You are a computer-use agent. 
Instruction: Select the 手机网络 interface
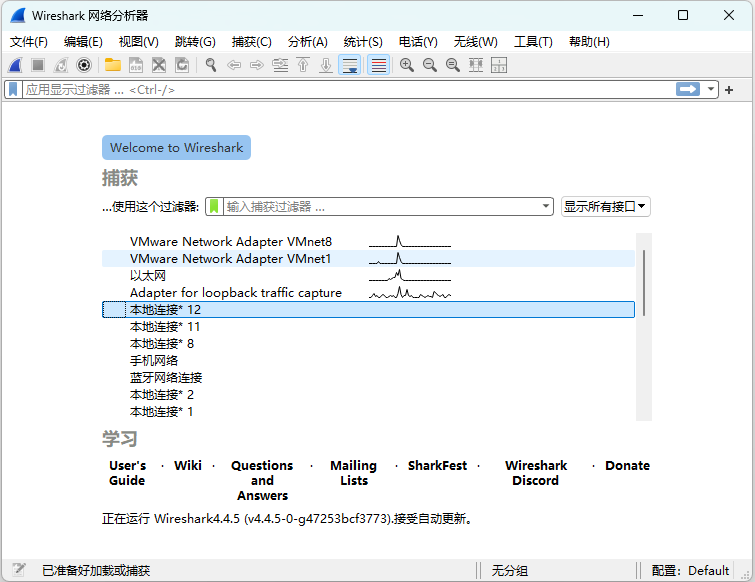[368, 361]
